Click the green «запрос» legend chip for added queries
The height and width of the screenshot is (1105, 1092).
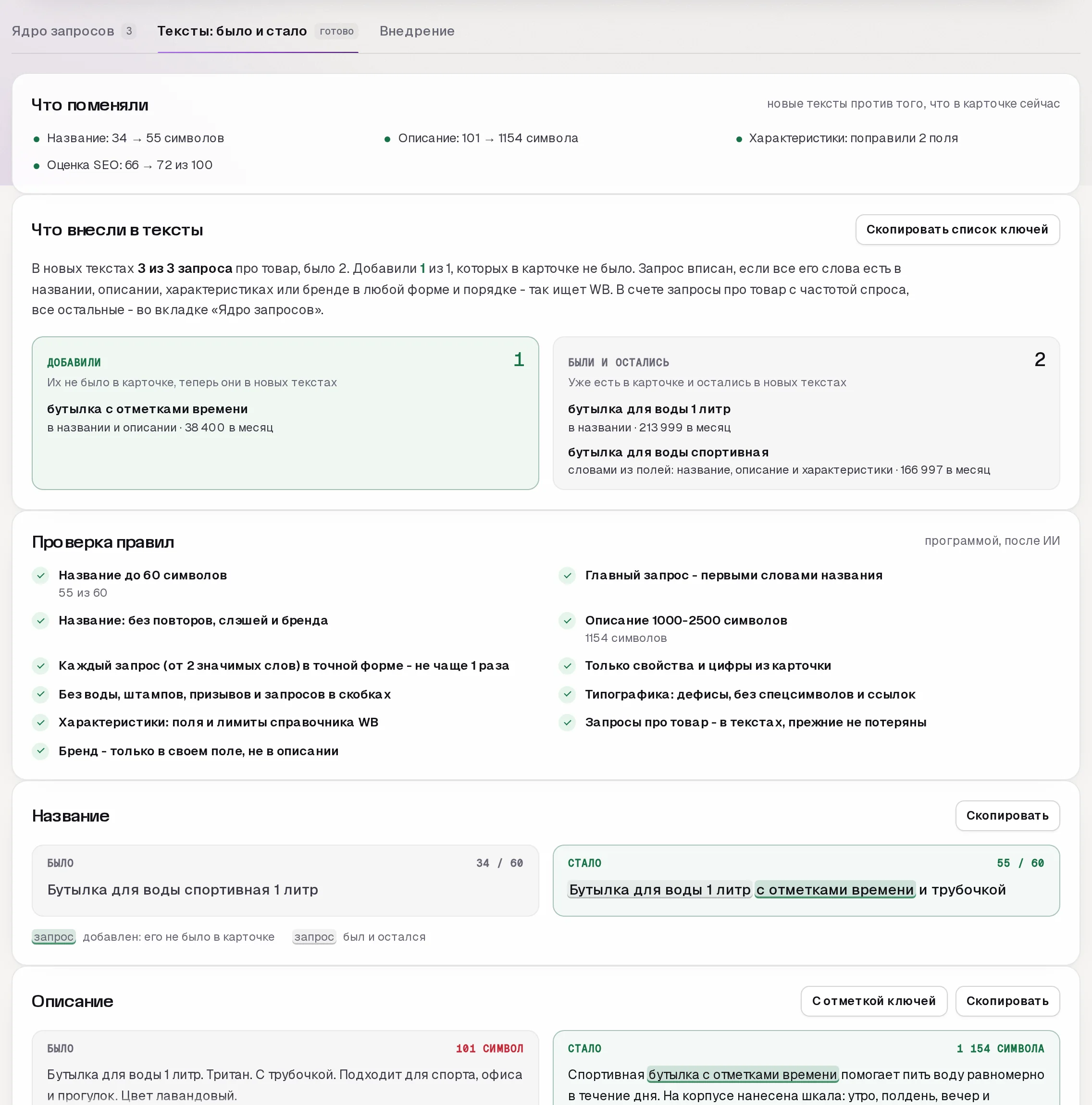pos(54,937)
